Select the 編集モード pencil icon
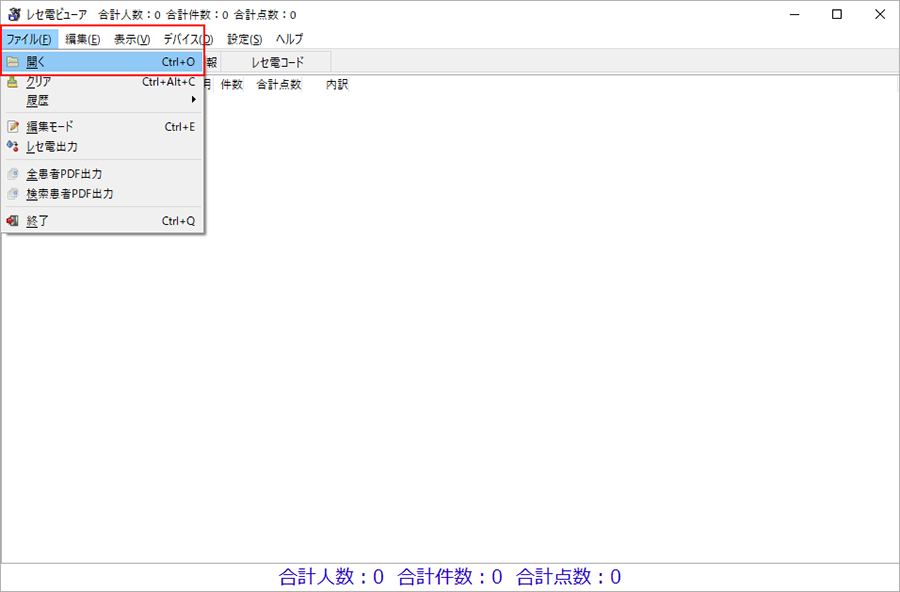This screenshot has width=900, height=592. click(x=13, y=127)
